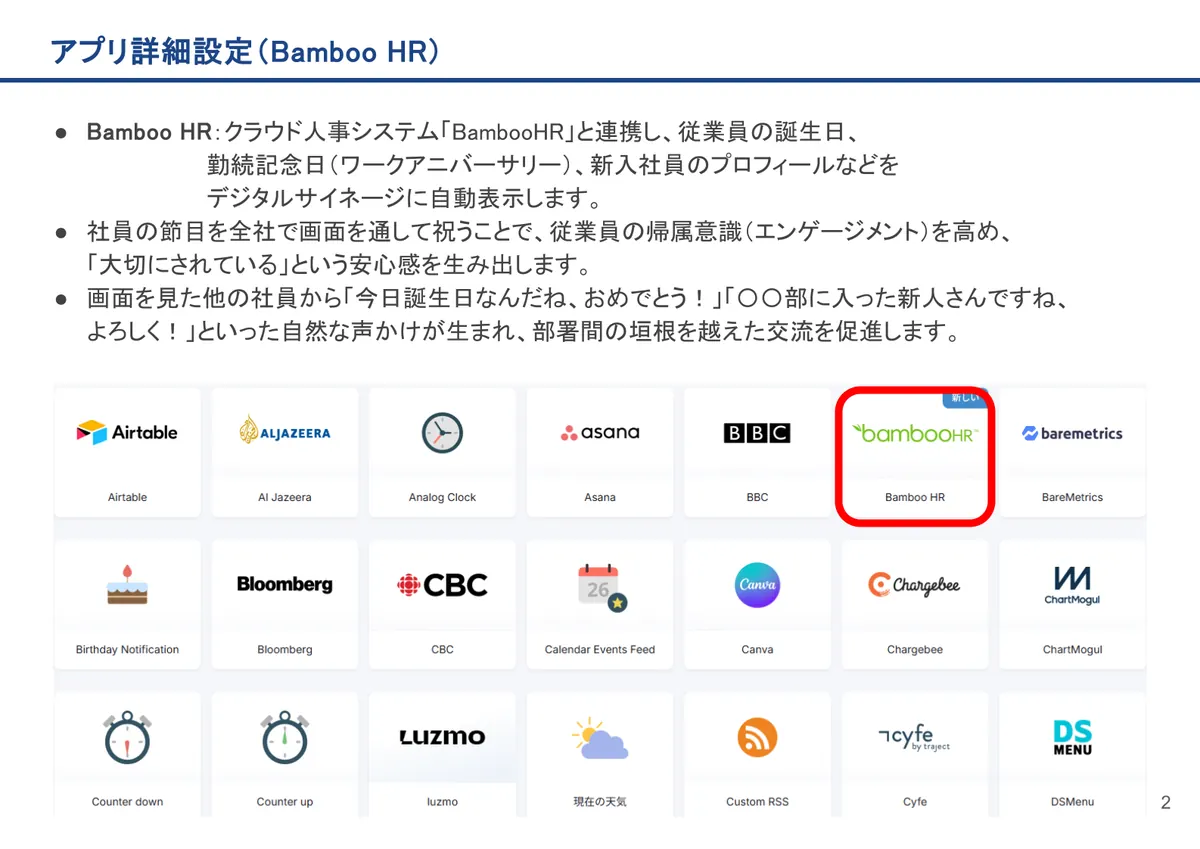Select the Calendar Events Feed caption
1200x849 pixels.
(600, 649)
